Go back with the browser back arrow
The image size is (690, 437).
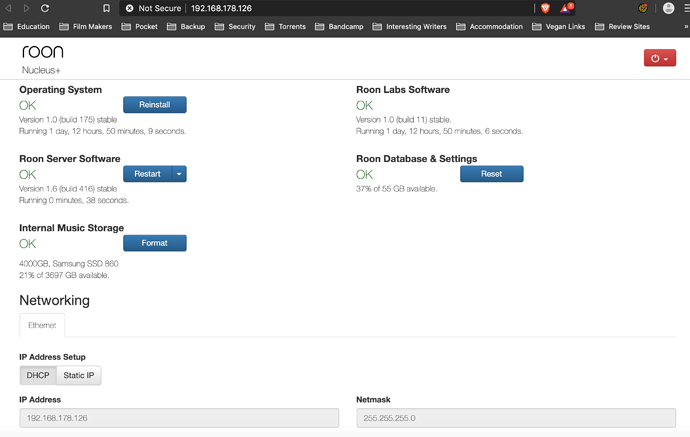(x=8, y=8)
